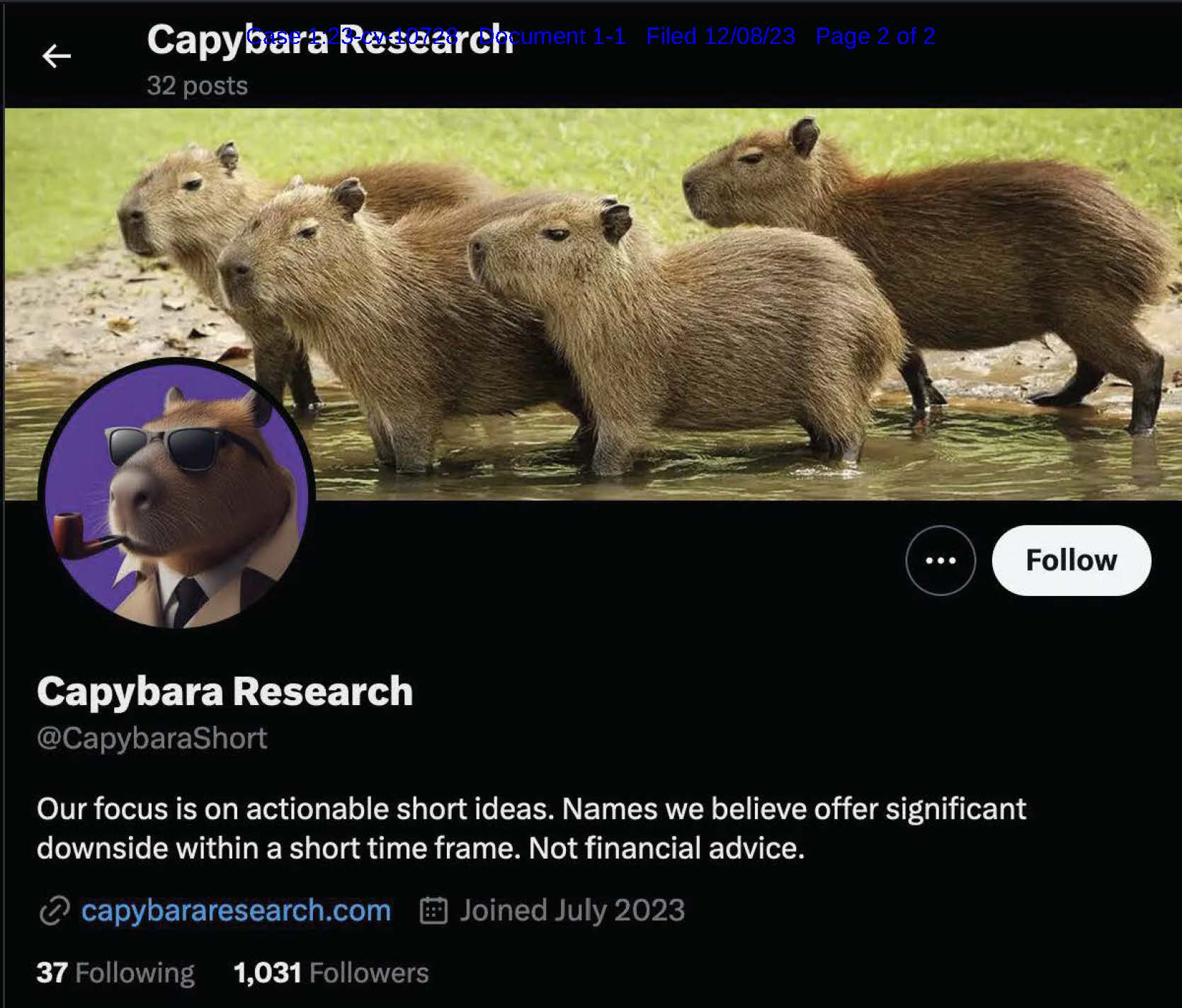View the 37 Following list
This screenshot has height=1008, width=1182.
point(115,973)
